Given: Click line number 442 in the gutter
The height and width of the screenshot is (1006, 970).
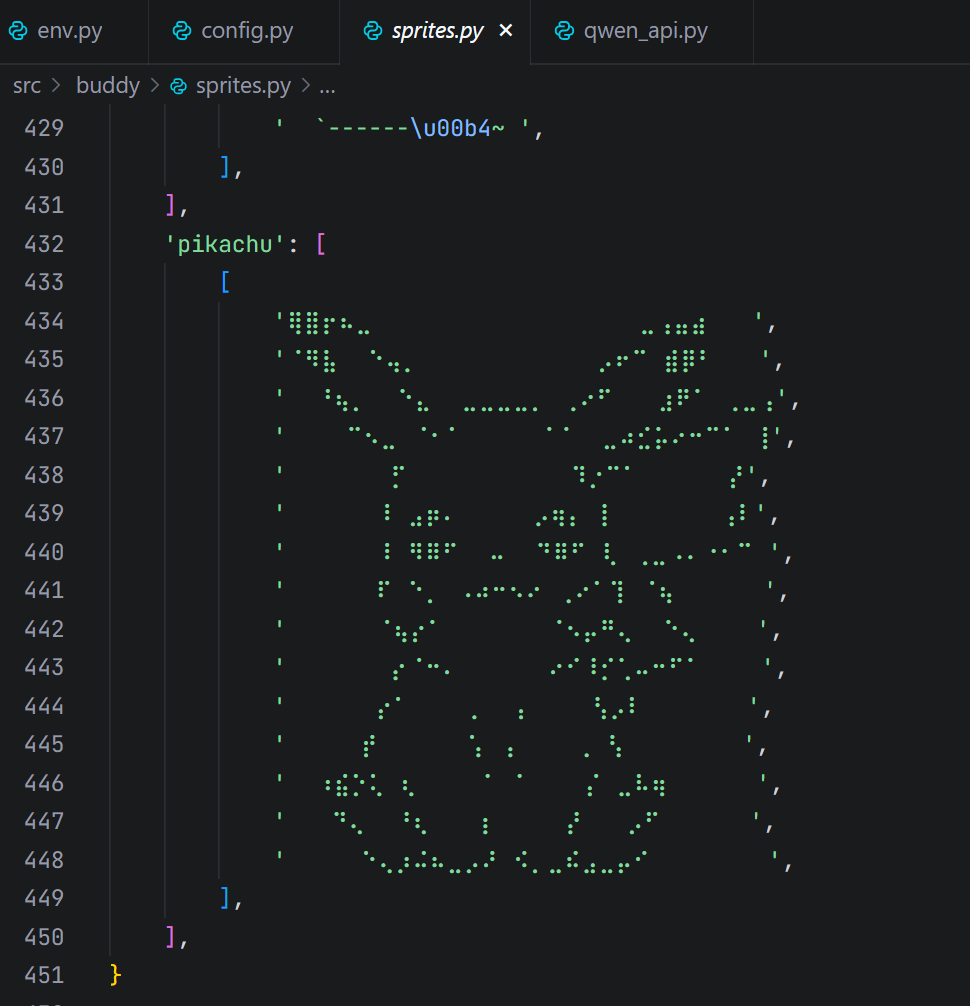Looking at the screenshot, I should (x=44, y=629).
